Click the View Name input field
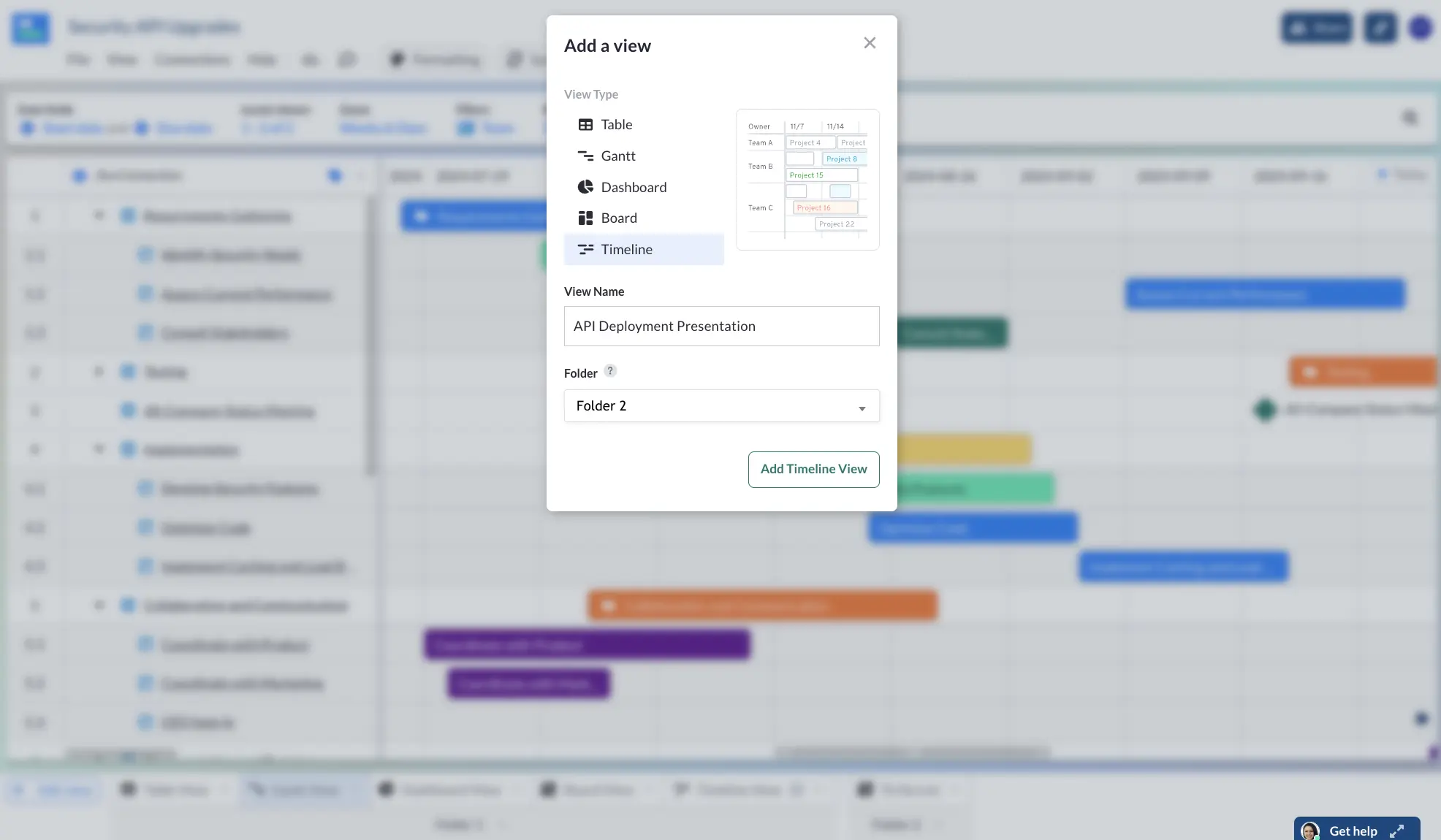This screenshot has height=840, width=1441. tap(721, 325)
